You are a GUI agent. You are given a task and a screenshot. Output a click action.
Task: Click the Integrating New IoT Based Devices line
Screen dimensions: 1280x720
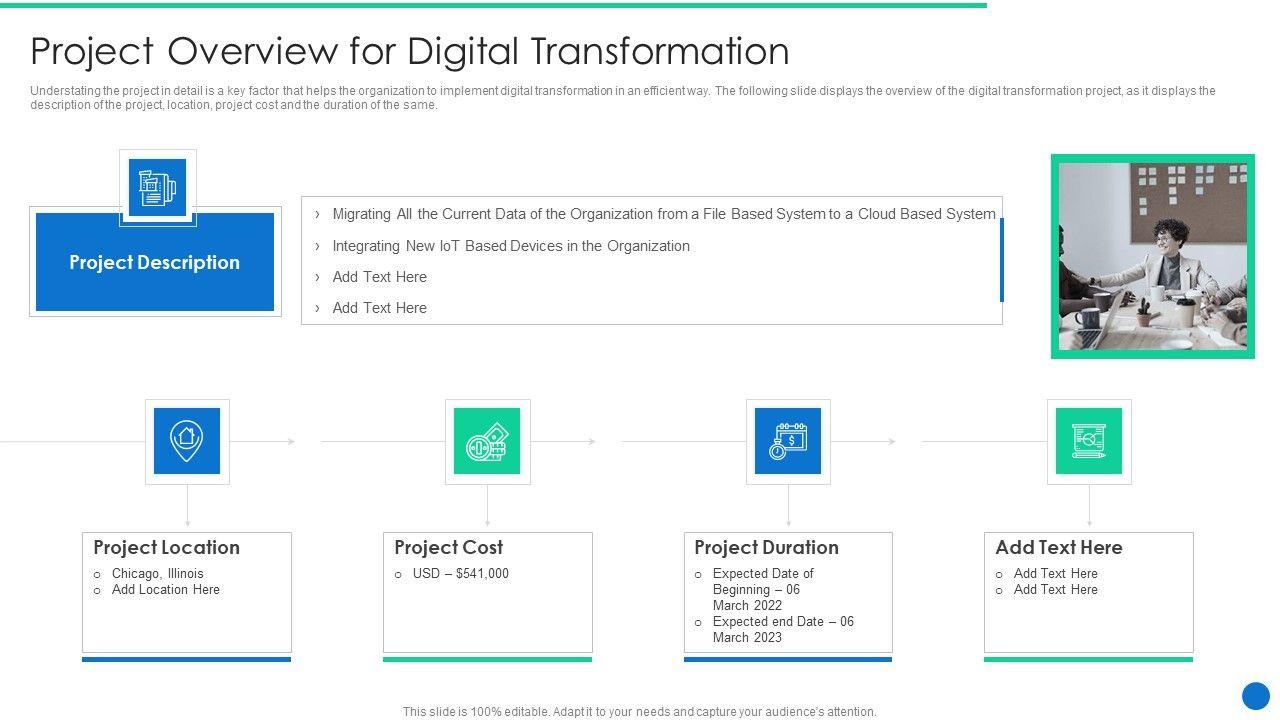[x=511, y=246]
